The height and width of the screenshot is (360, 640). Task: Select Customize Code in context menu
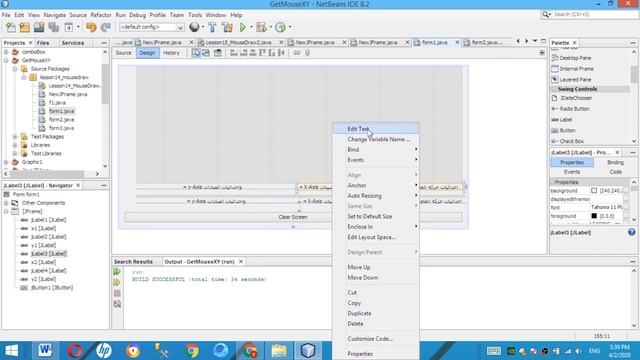[x=375, y=339]
